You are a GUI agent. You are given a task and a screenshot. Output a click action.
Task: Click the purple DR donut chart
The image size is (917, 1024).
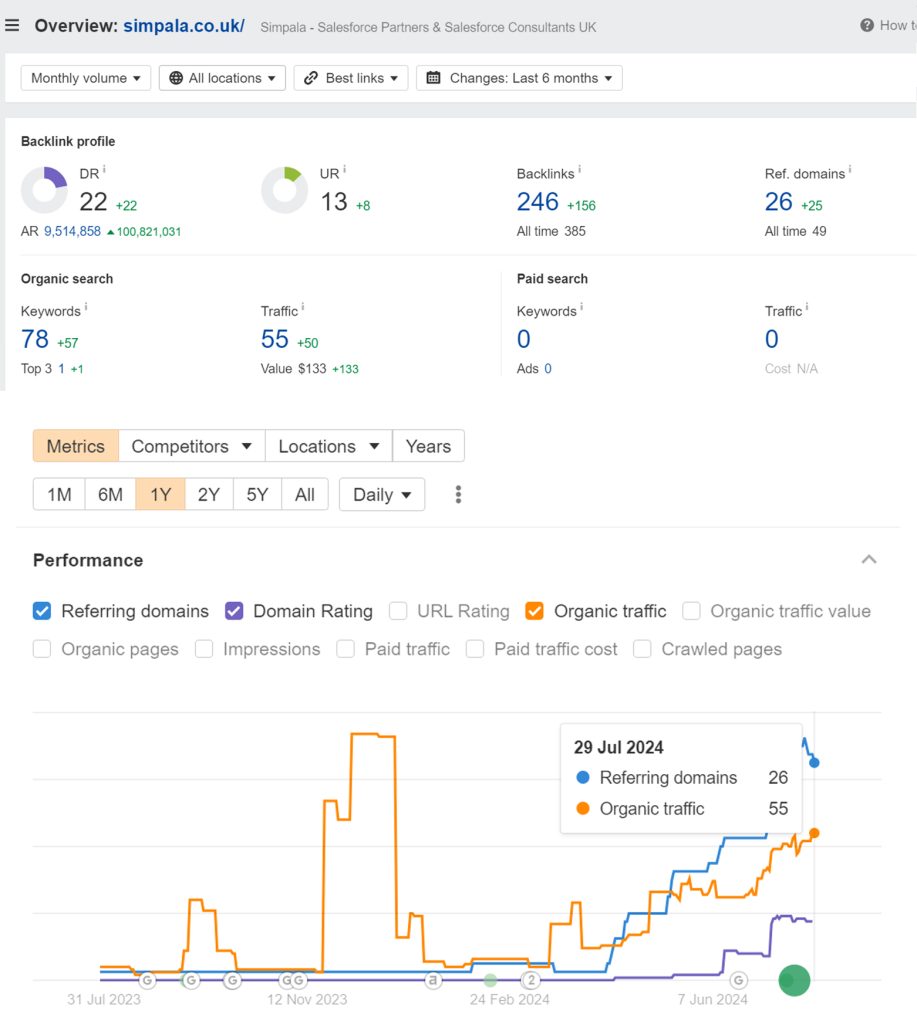(x=44, y=190)
